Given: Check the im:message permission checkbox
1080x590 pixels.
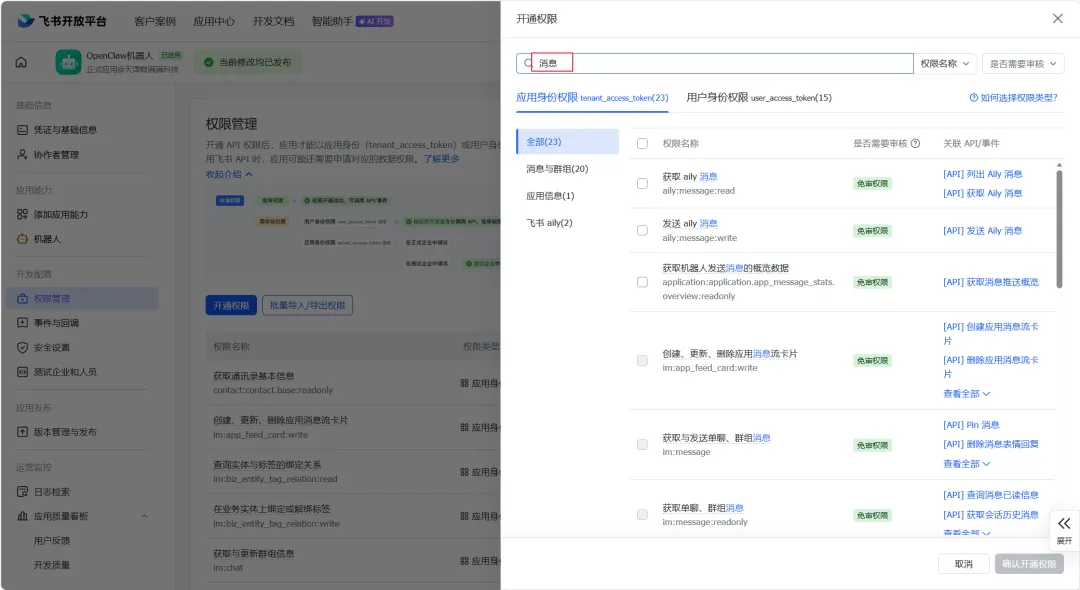Looking at the screenshot, I should click(643, 444).
